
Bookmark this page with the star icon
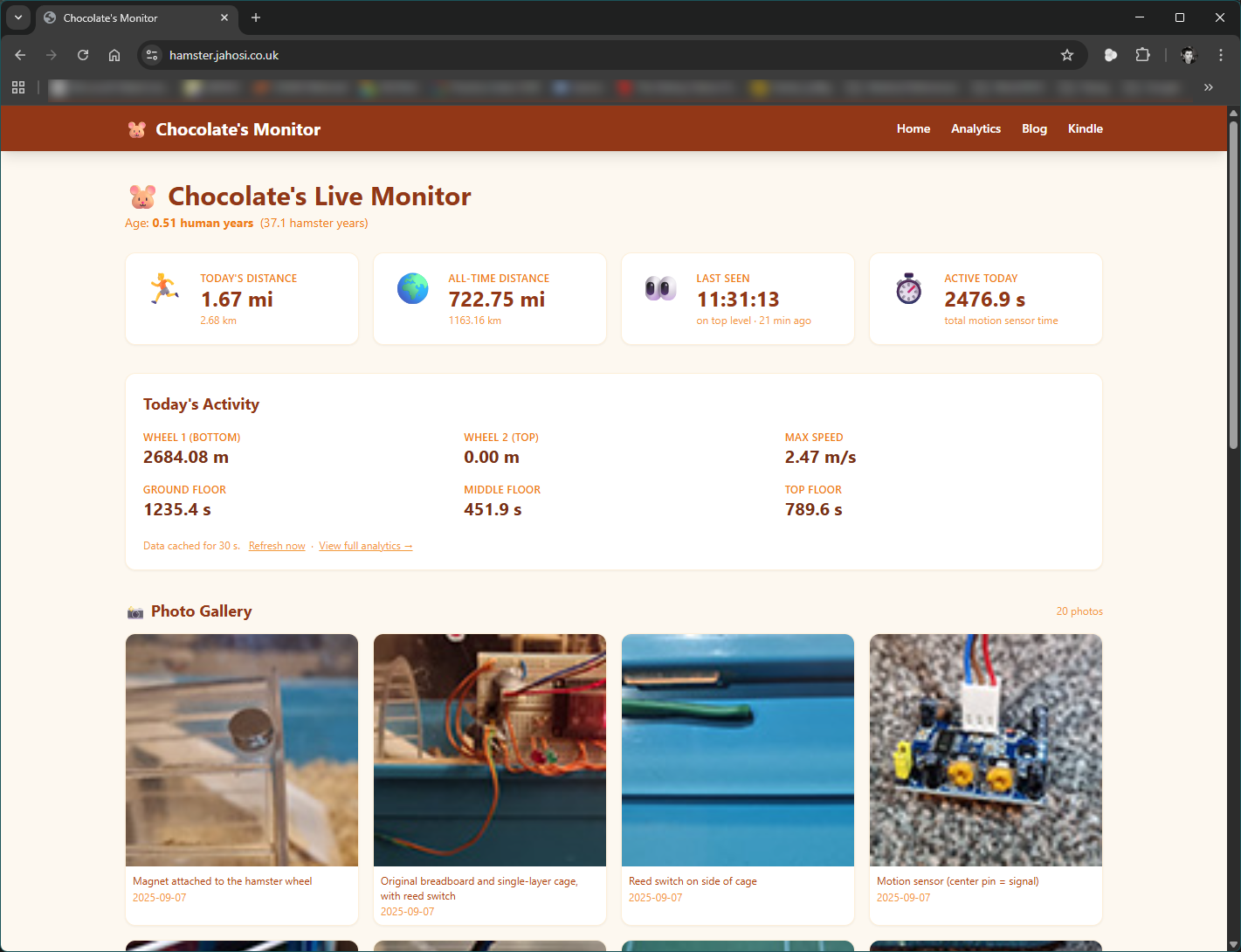1067,55
